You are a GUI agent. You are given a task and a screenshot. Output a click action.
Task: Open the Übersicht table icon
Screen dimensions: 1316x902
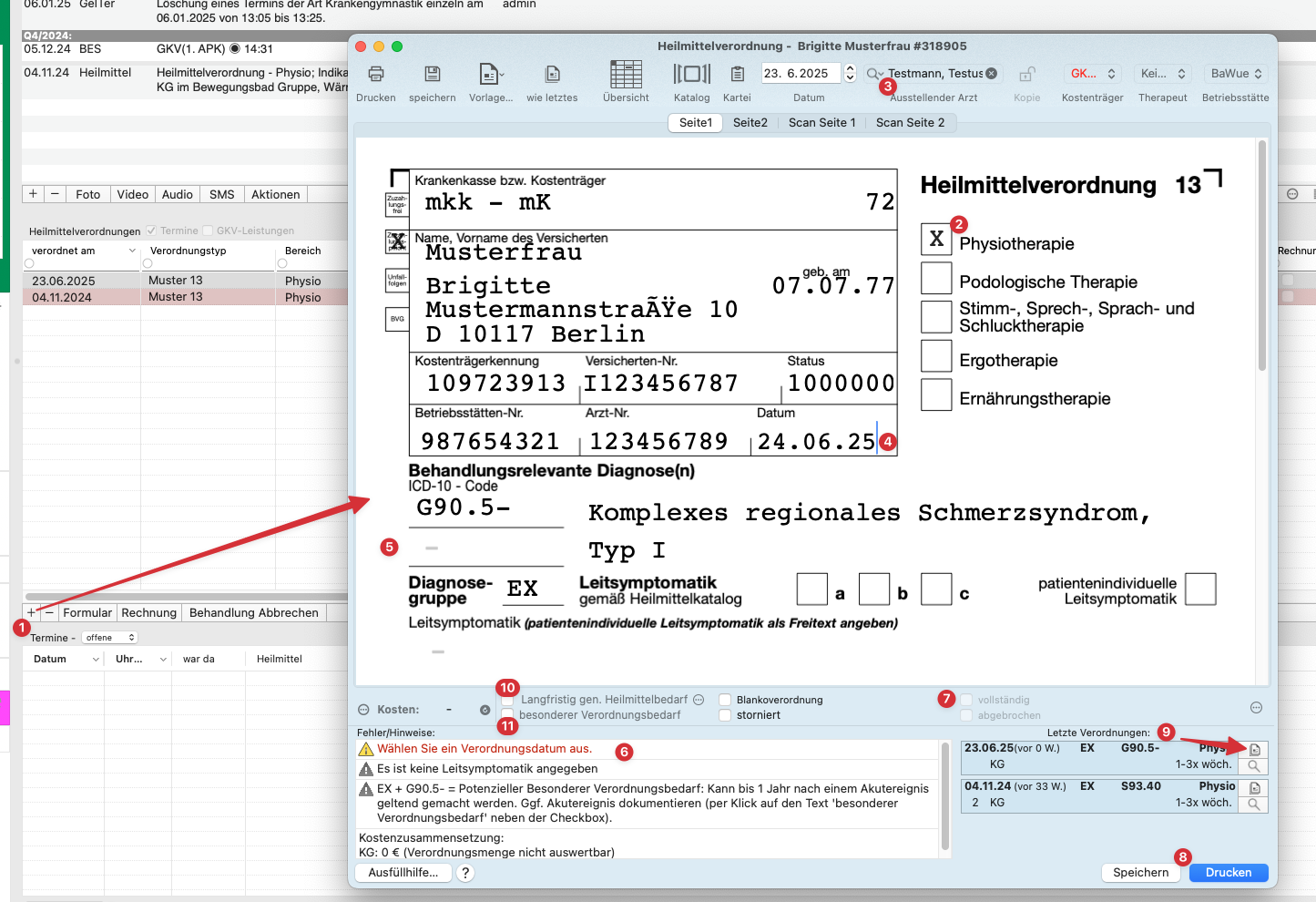627,74
